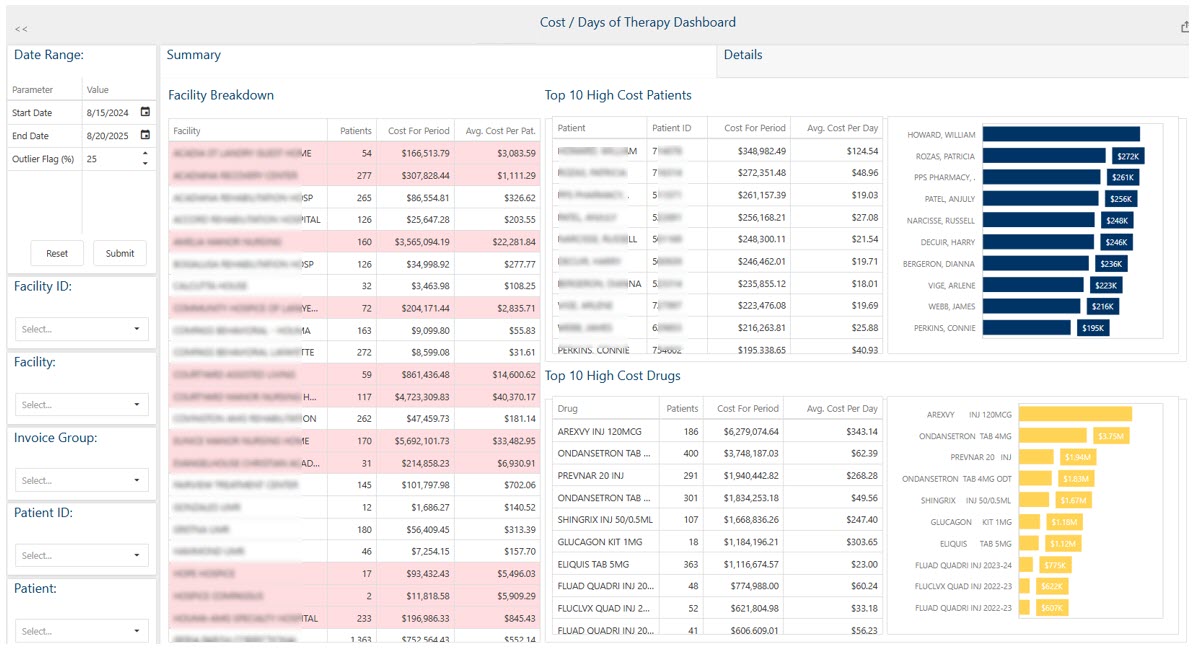1198x650 pixels.
Task: Open the Start Date calendar picker
Action: click(145, 112)
